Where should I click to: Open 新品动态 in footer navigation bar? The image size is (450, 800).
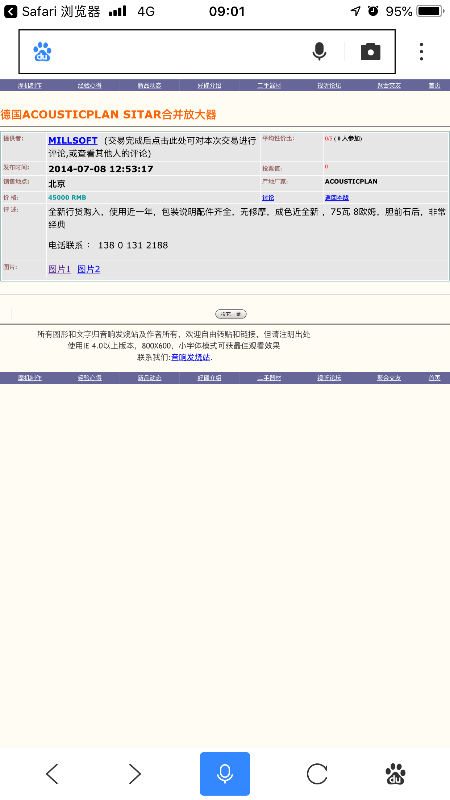pyautogui.click(x=149, y=378)
